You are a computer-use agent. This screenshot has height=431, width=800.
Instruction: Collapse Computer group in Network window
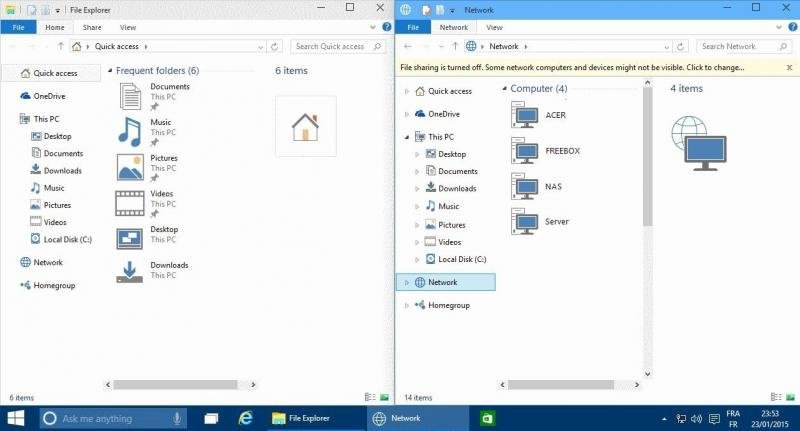coord(504,88)
